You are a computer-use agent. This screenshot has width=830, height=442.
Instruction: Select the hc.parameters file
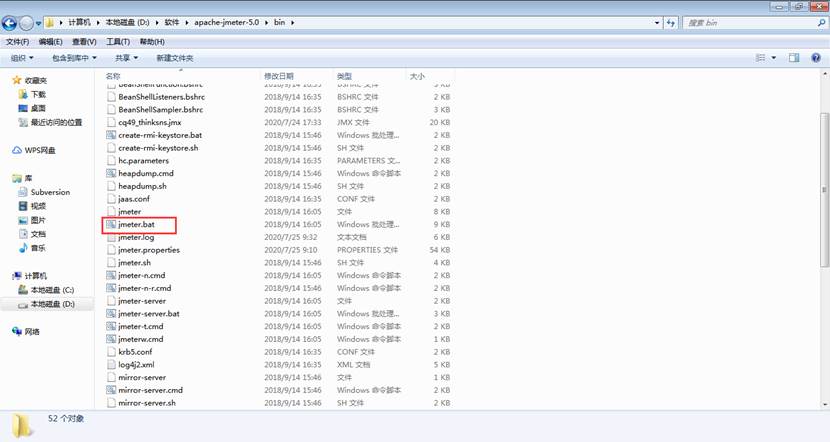tap(144, 160)
